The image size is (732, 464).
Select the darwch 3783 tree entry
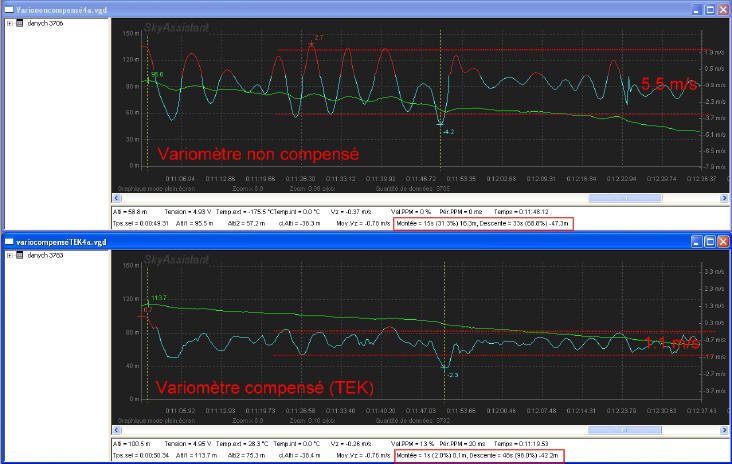click(x=45, y=255)
